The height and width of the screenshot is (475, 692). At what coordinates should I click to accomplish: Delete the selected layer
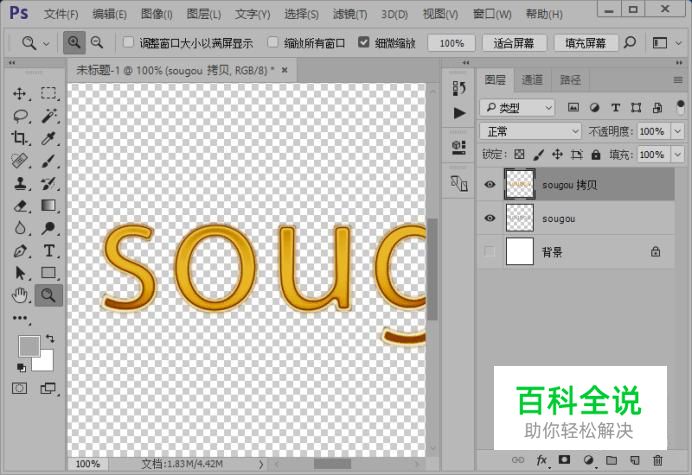click(658, 460)
